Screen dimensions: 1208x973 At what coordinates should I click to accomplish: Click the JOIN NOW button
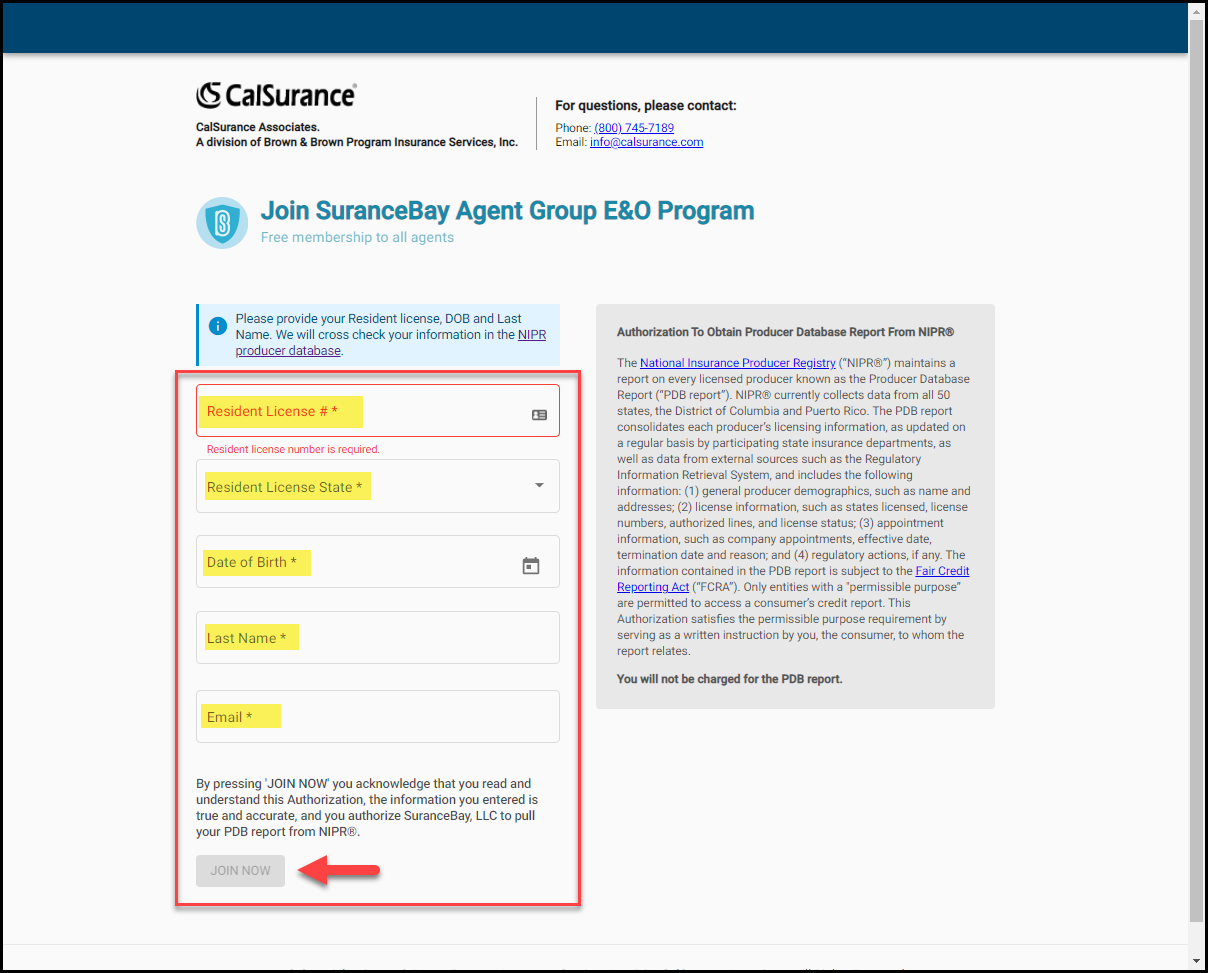click(240, 871)
